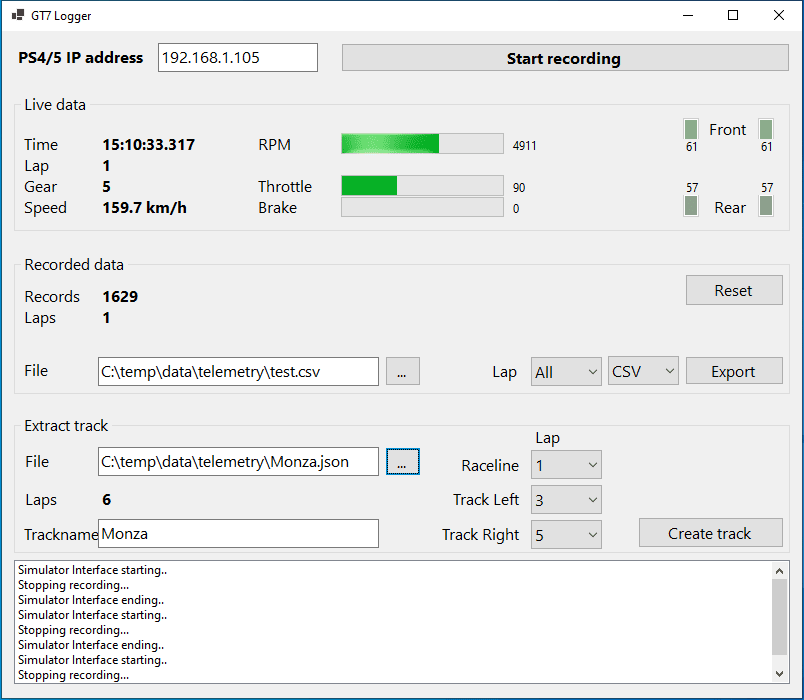Minimize the GT7 Logger window

click(688, 15)
